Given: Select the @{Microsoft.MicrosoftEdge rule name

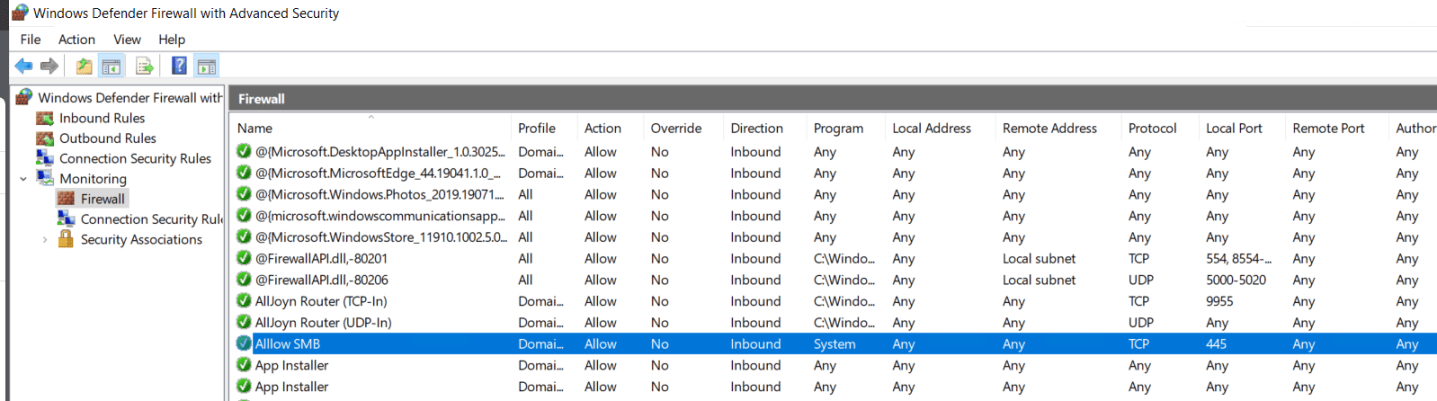Looking at the screenshot, I should click(x=381, y=173).
